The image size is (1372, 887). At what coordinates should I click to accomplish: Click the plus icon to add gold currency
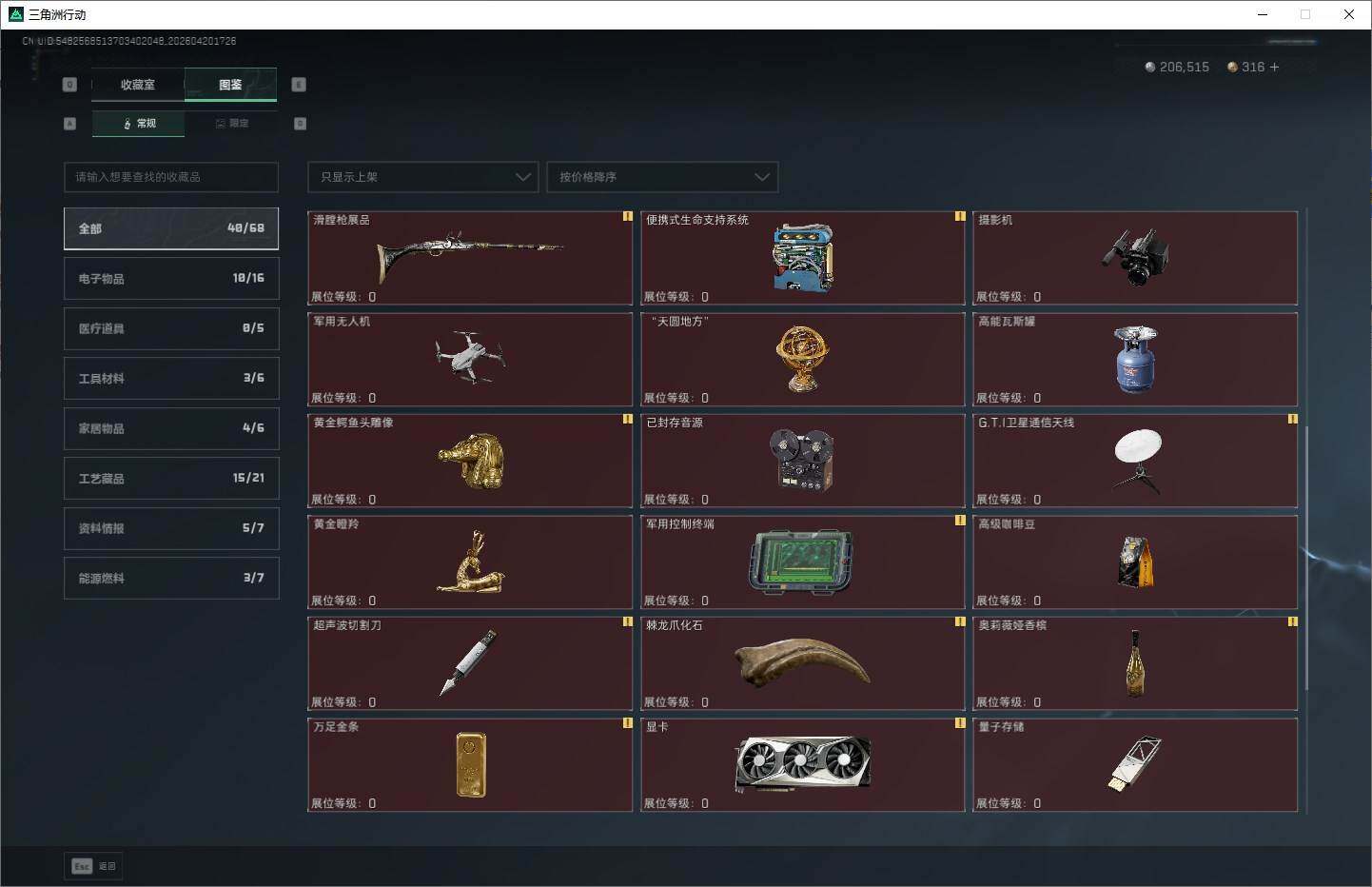coord(1274,68)
